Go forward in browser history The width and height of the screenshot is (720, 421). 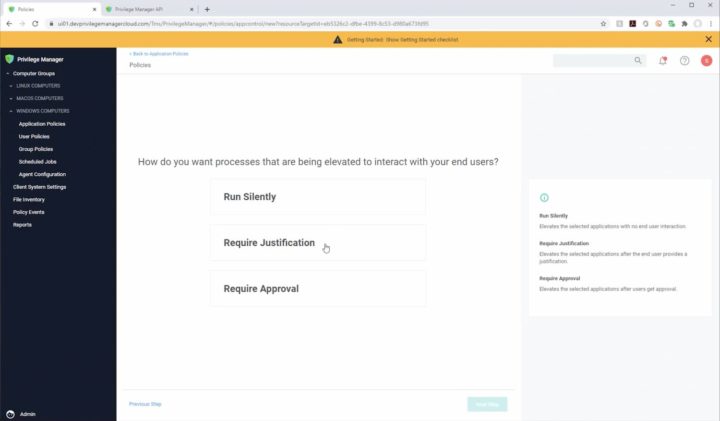pos(22,23)
